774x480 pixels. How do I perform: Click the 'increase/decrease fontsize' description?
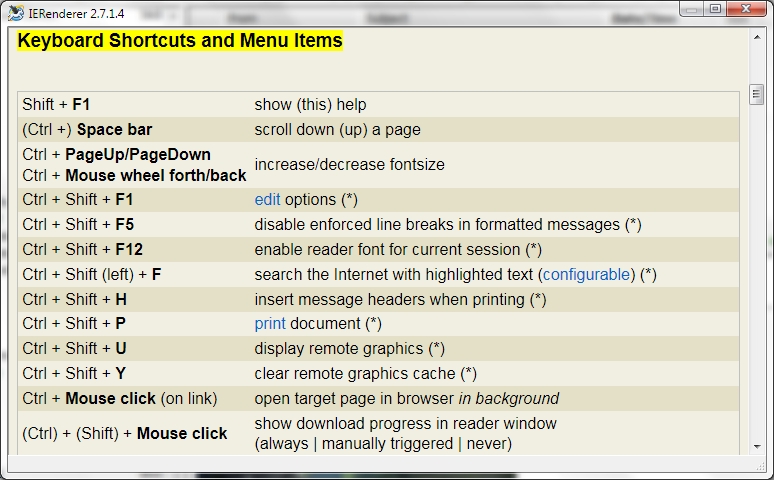coord(349,164)
